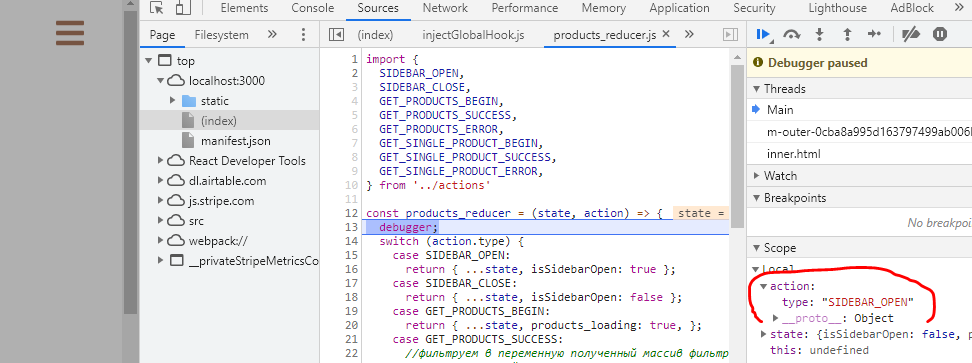Click the "SIDEBAR_OPEN" type value

click(x=868, y=302)
